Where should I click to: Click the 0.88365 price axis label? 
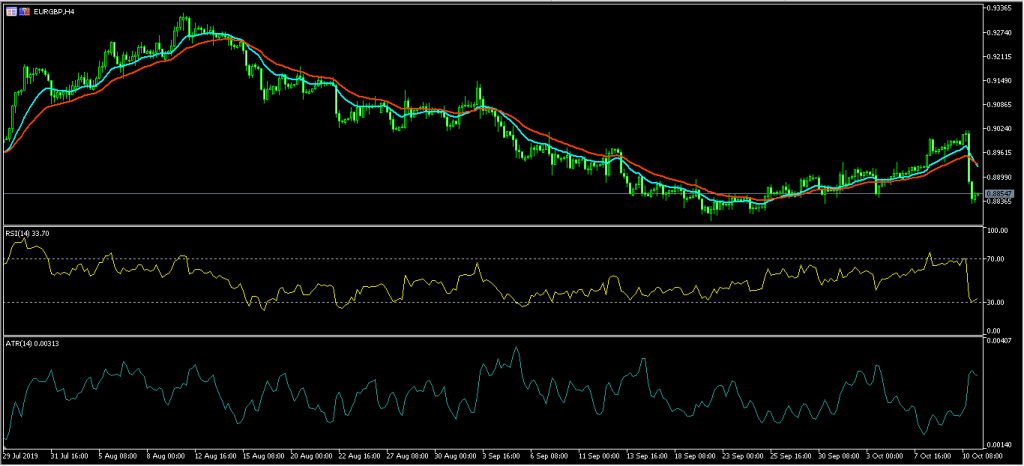[x=1000, y=202]
